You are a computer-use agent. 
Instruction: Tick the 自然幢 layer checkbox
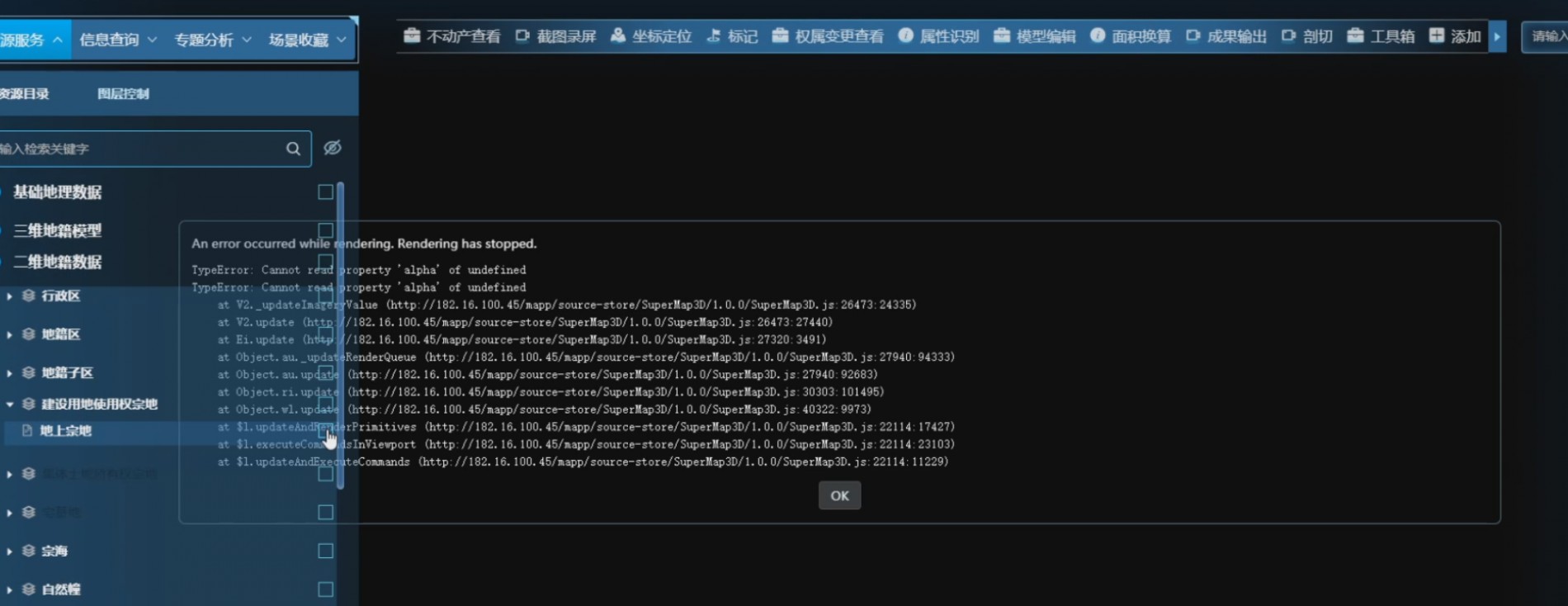pos(326,589)
